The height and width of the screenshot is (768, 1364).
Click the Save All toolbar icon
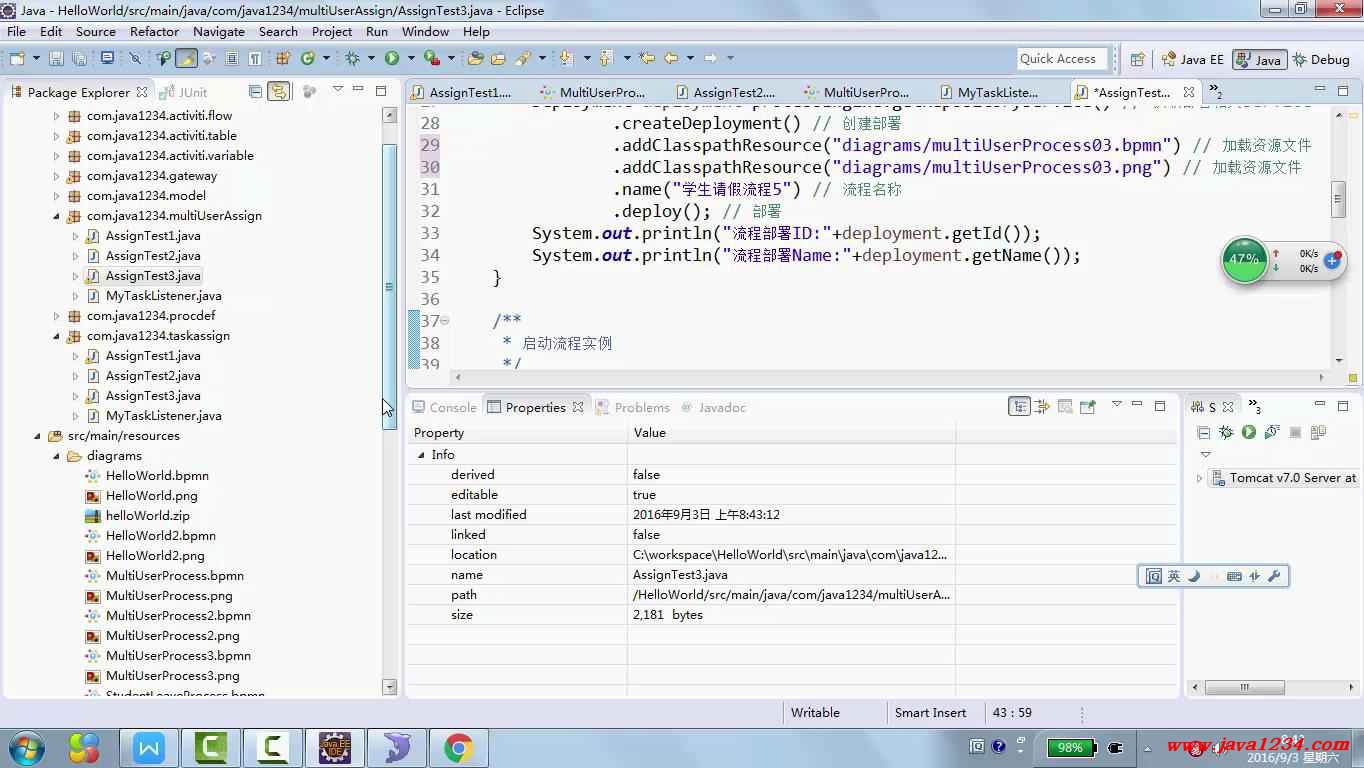point(80,59)
